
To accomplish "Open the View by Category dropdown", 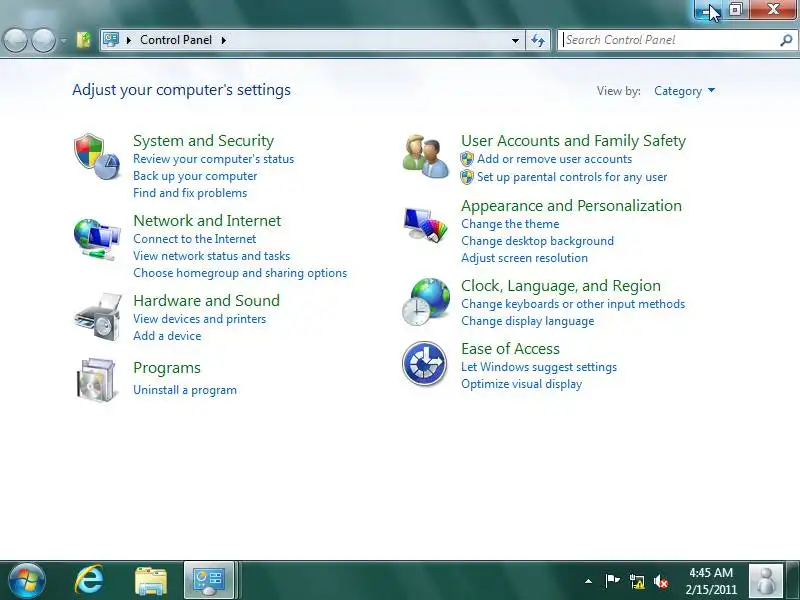I will click(684, 91).
